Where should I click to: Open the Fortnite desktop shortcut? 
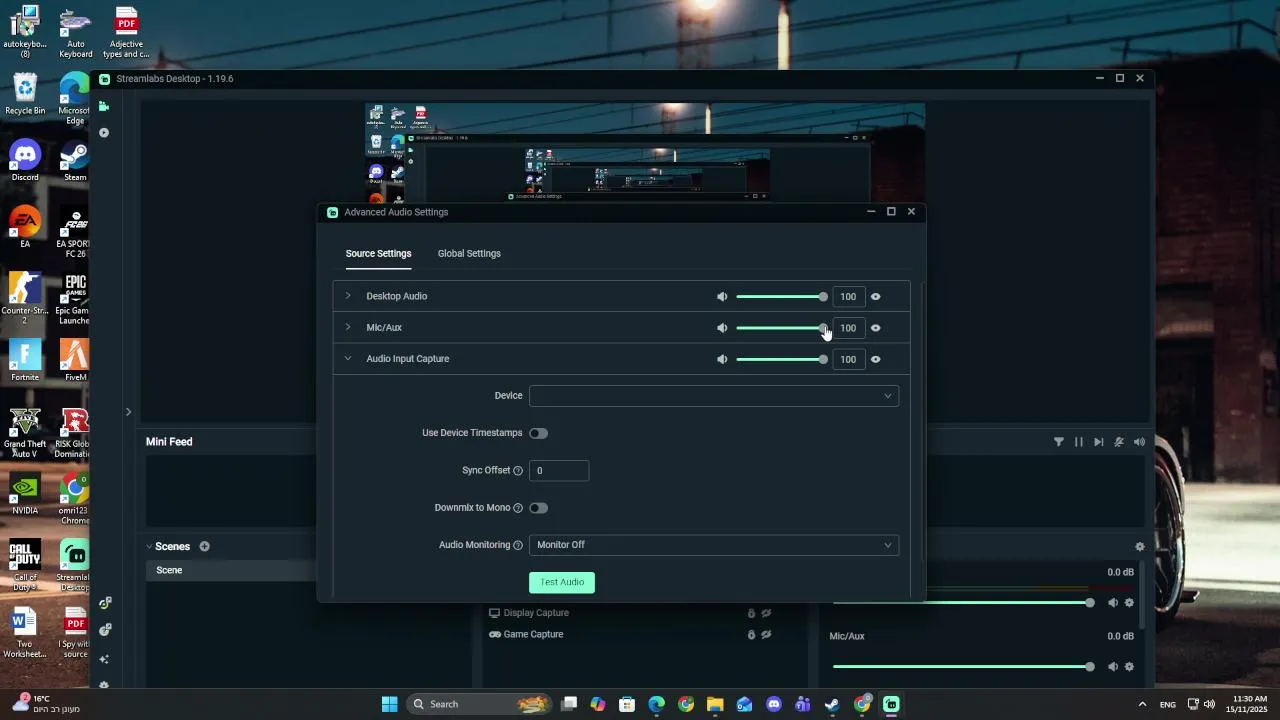click(25, 360)
